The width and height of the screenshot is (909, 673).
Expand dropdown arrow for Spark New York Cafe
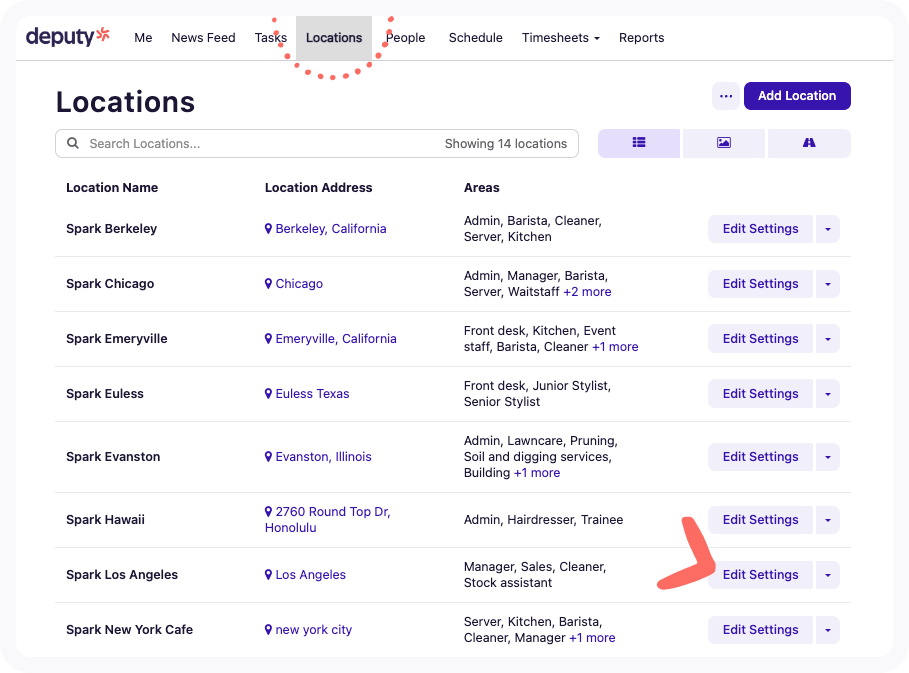pos(828,630)
